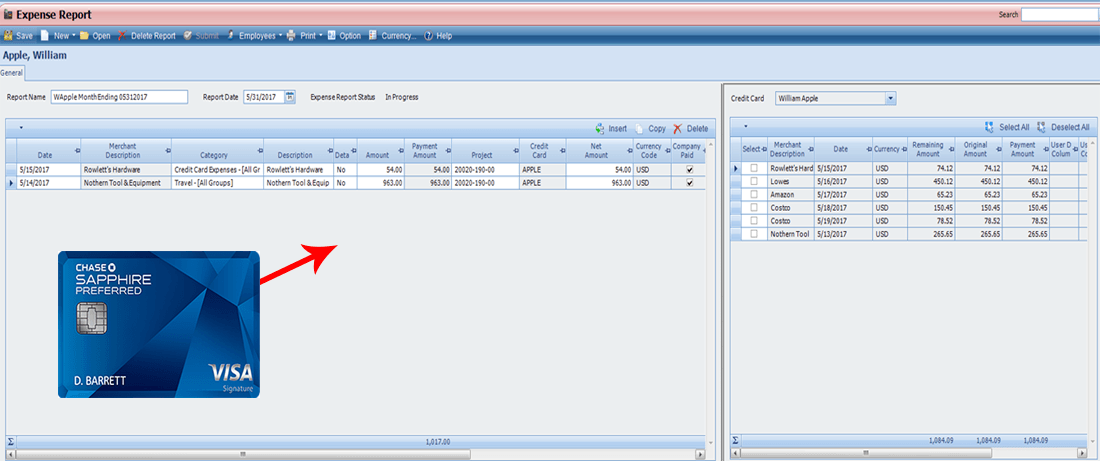This screenshot has width=1100, height=461.
Task: Click the greyed Submit toolbar button
Action: point(201,36)
